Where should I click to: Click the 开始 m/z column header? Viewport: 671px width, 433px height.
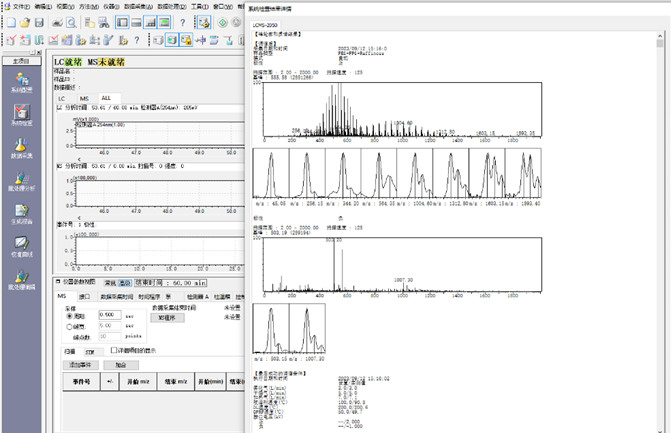(x=138, y=381)
